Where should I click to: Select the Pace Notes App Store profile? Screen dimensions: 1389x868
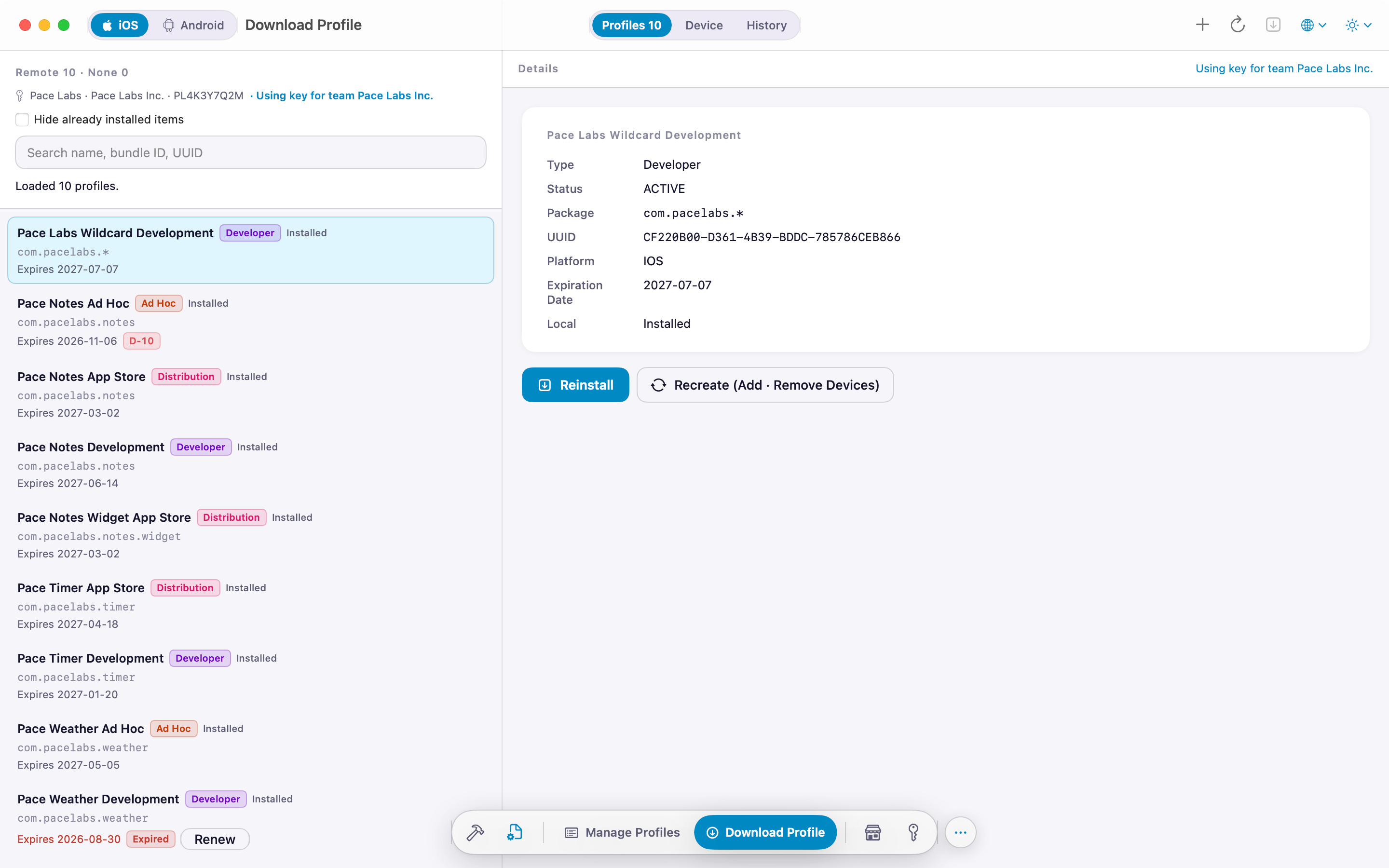[x=251, y=394]
